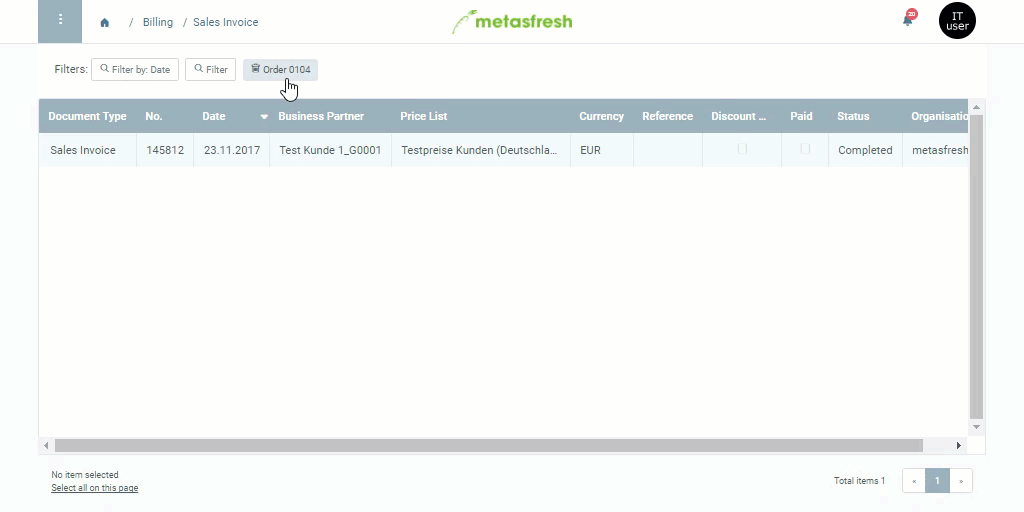Image resolution: width=1024 pixels, height=512 pixels.
Task: Remove the Order 0104 filter tag
Action: tap(280, 69)
